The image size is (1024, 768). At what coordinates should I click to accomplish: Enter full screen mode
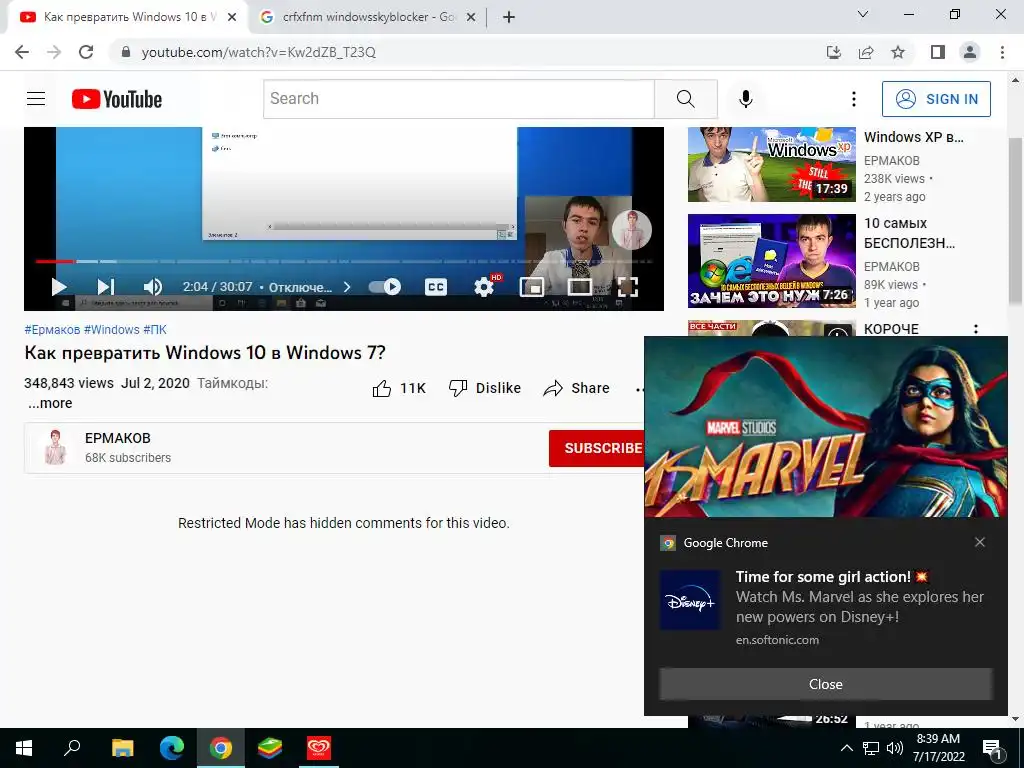(x=628, y=287)
